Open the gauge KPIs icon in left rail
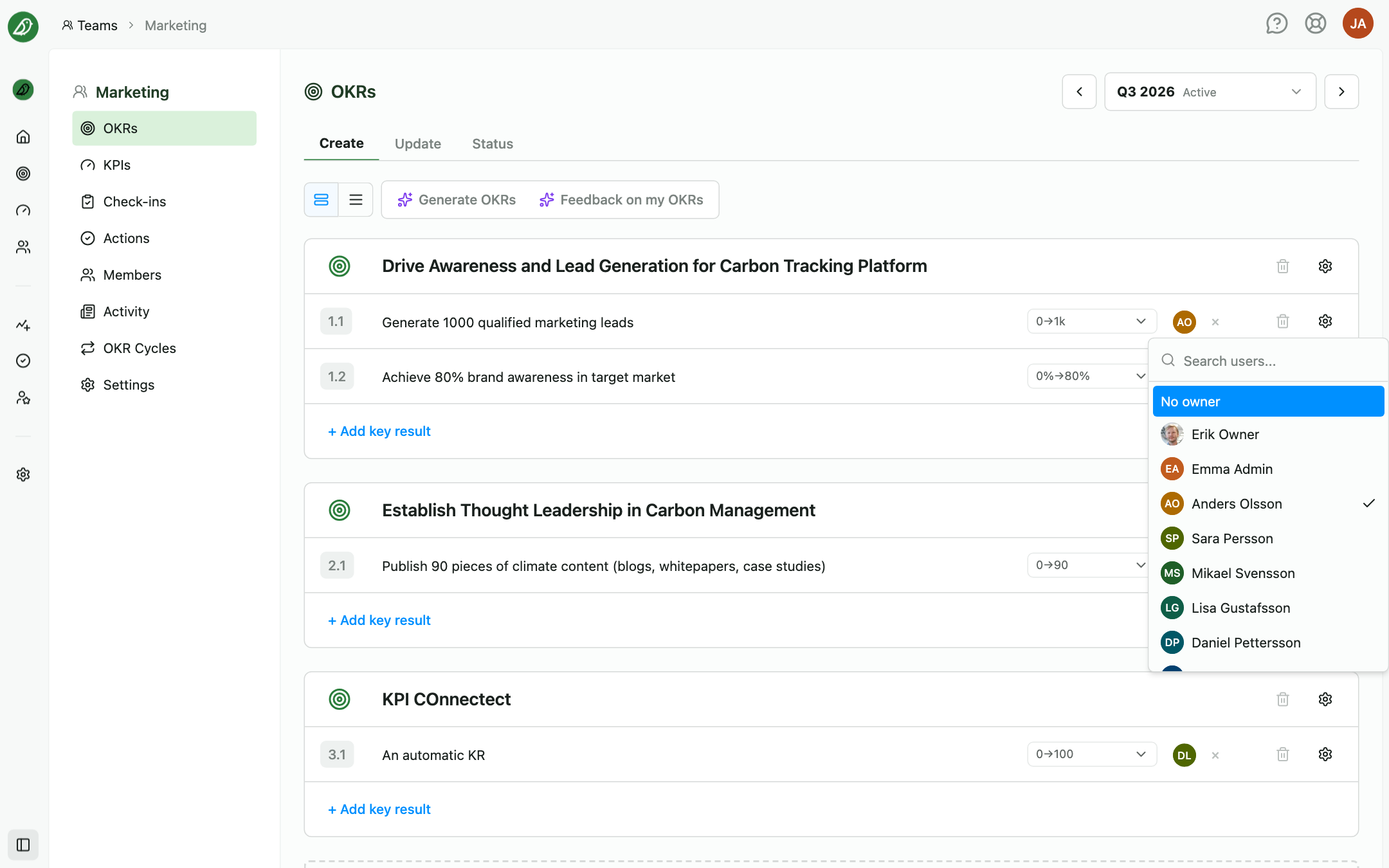 tap(23, 210)
